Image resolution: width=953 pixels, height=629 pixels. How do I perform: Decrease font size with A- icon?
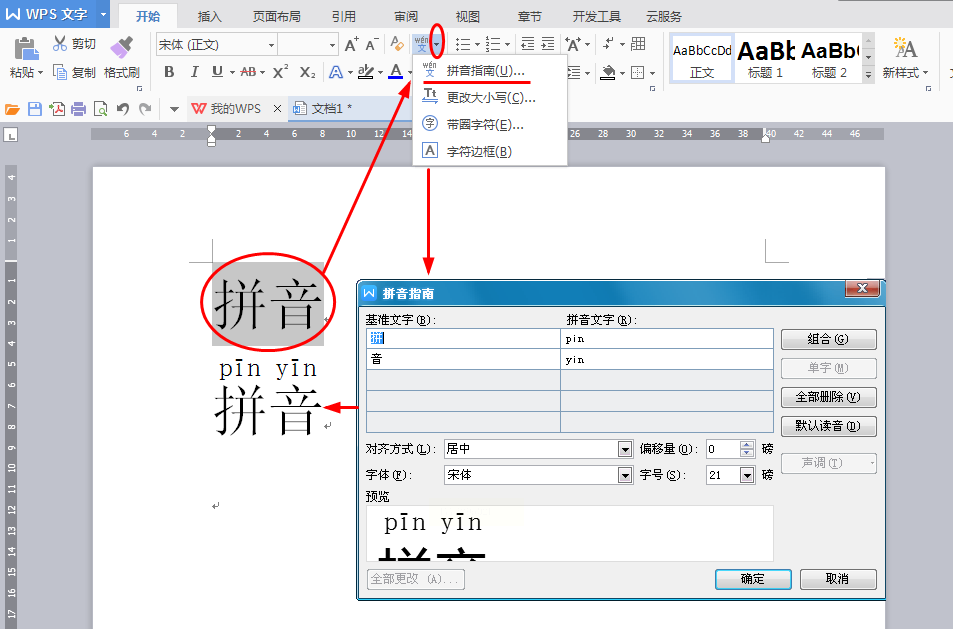pyautogui.click(x=372, y=44)
